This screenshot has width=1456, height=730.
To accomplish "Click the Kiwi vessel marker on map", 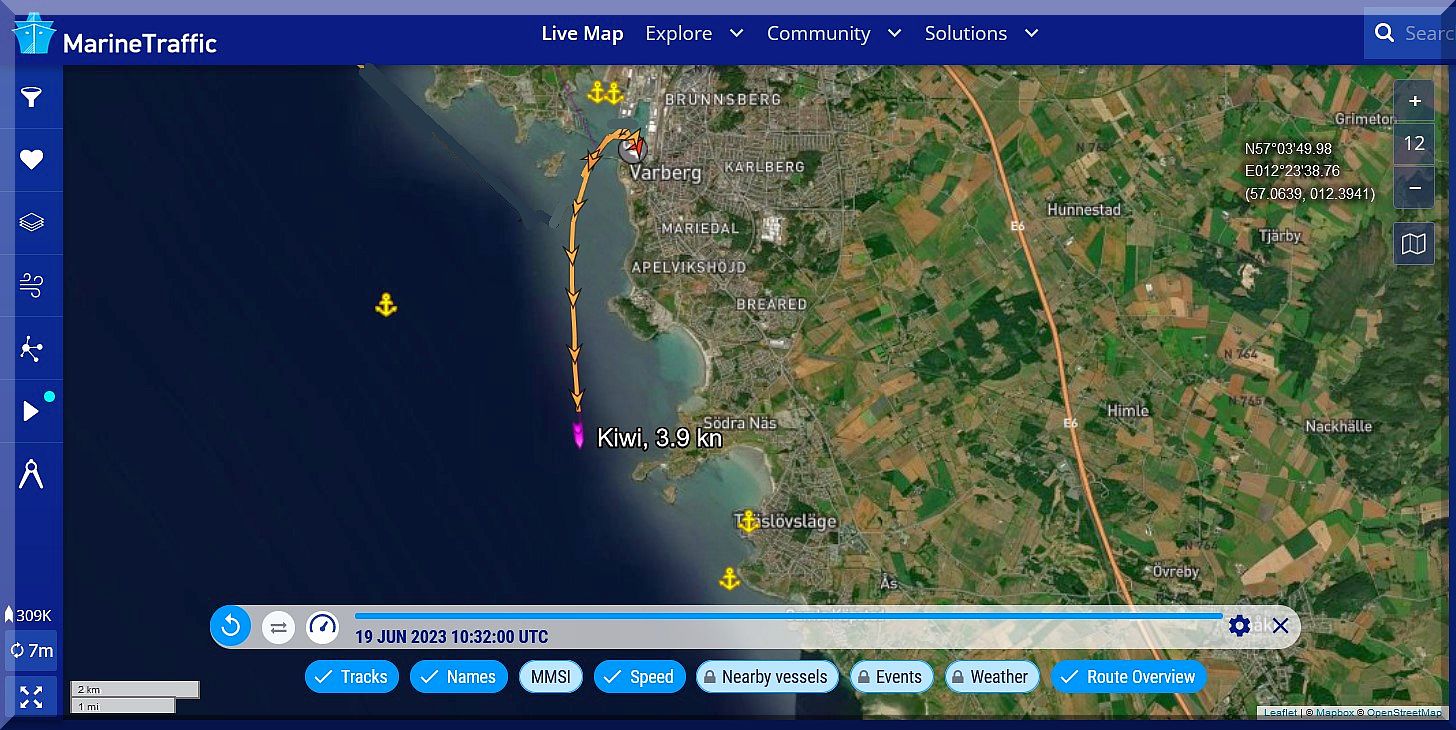I will pos(578,435).
